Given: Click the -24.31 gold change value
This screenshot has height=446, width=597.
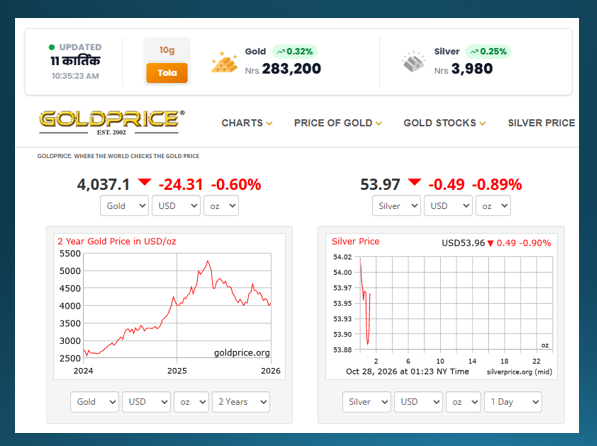Looking at the screenshot, I should click(180, 185).
